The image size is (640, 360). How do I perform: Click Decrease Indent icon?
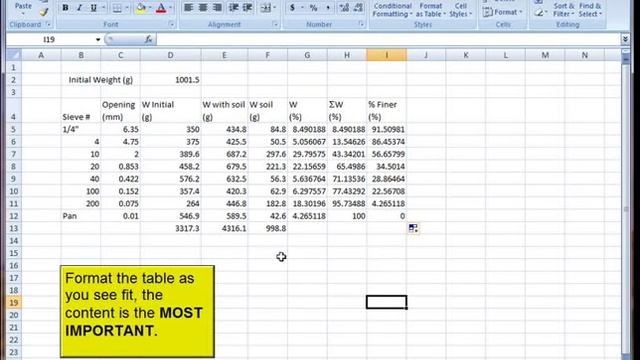(233, 8)
